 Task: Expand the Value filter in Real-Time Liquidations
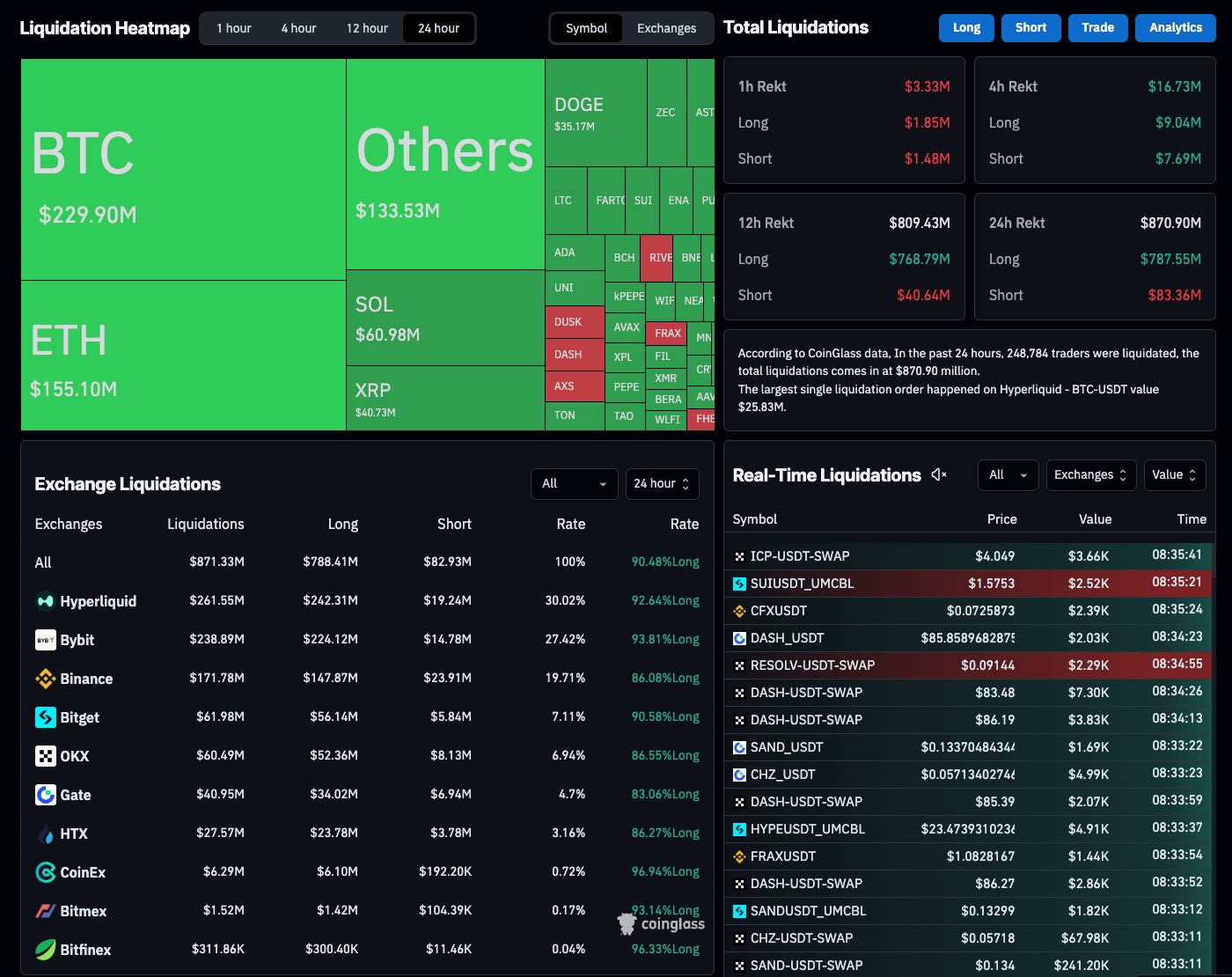point(1174,475)
